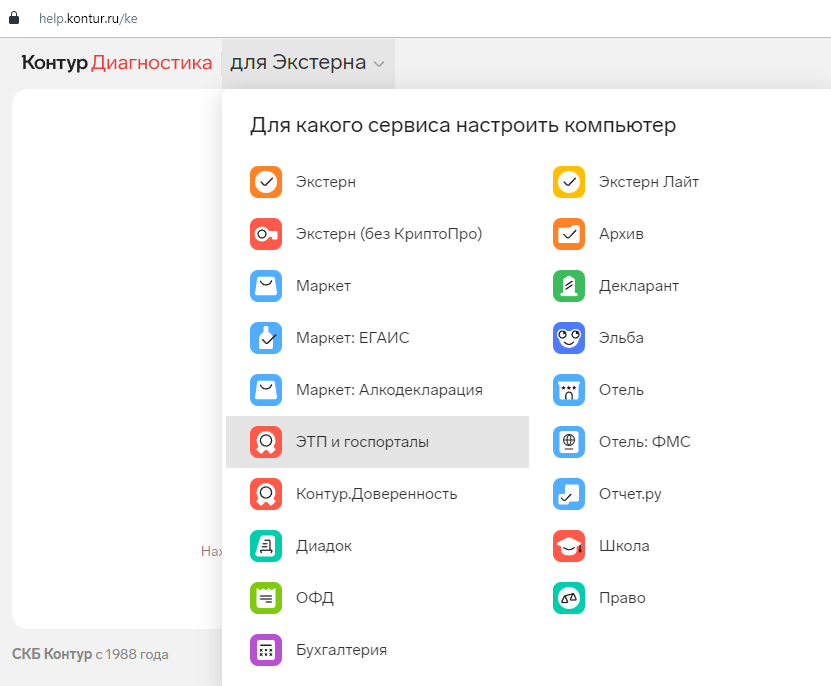Open the 'для Экстерна' service dropdown
This screenshot has width=831, height=686.
[308, 63]
